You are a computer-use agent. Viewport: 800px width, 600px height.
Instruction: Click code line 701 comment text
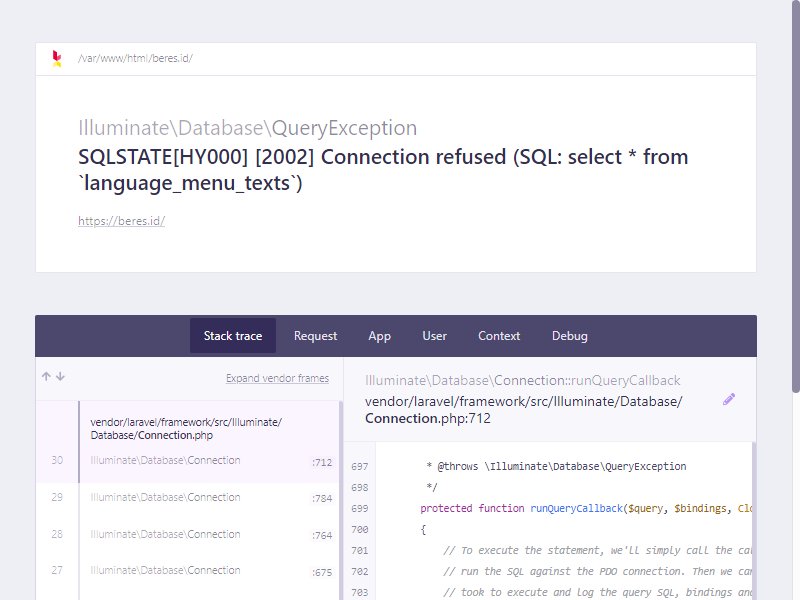pos(597,551)
